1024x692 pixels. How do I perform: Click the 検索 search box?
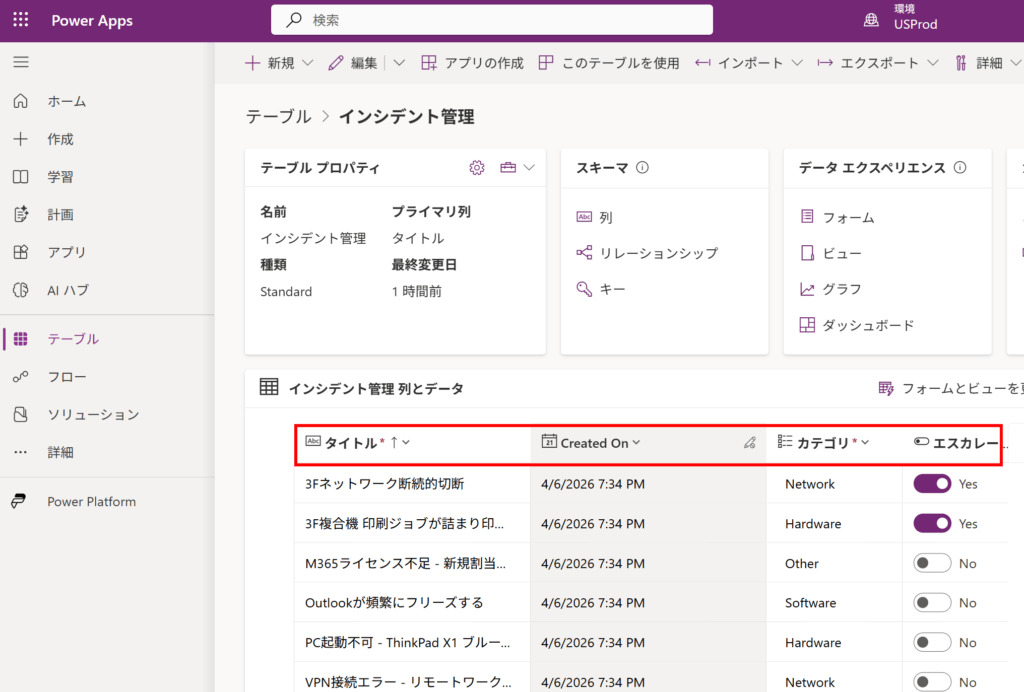tap(492, 20)
